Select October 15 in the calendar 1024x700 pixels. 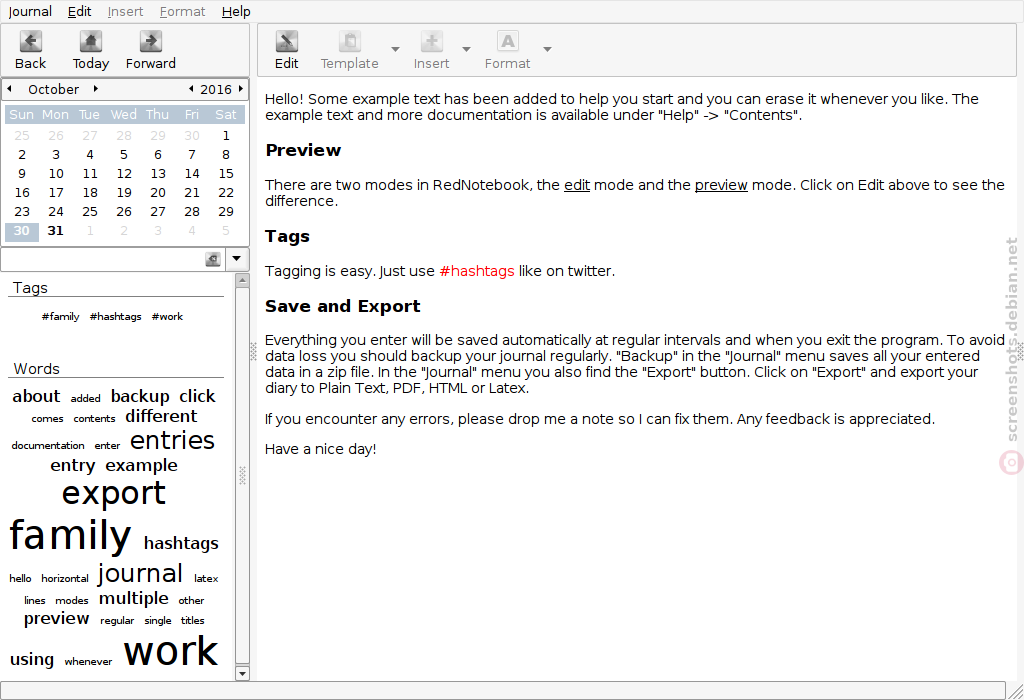(x=226, y=174)
